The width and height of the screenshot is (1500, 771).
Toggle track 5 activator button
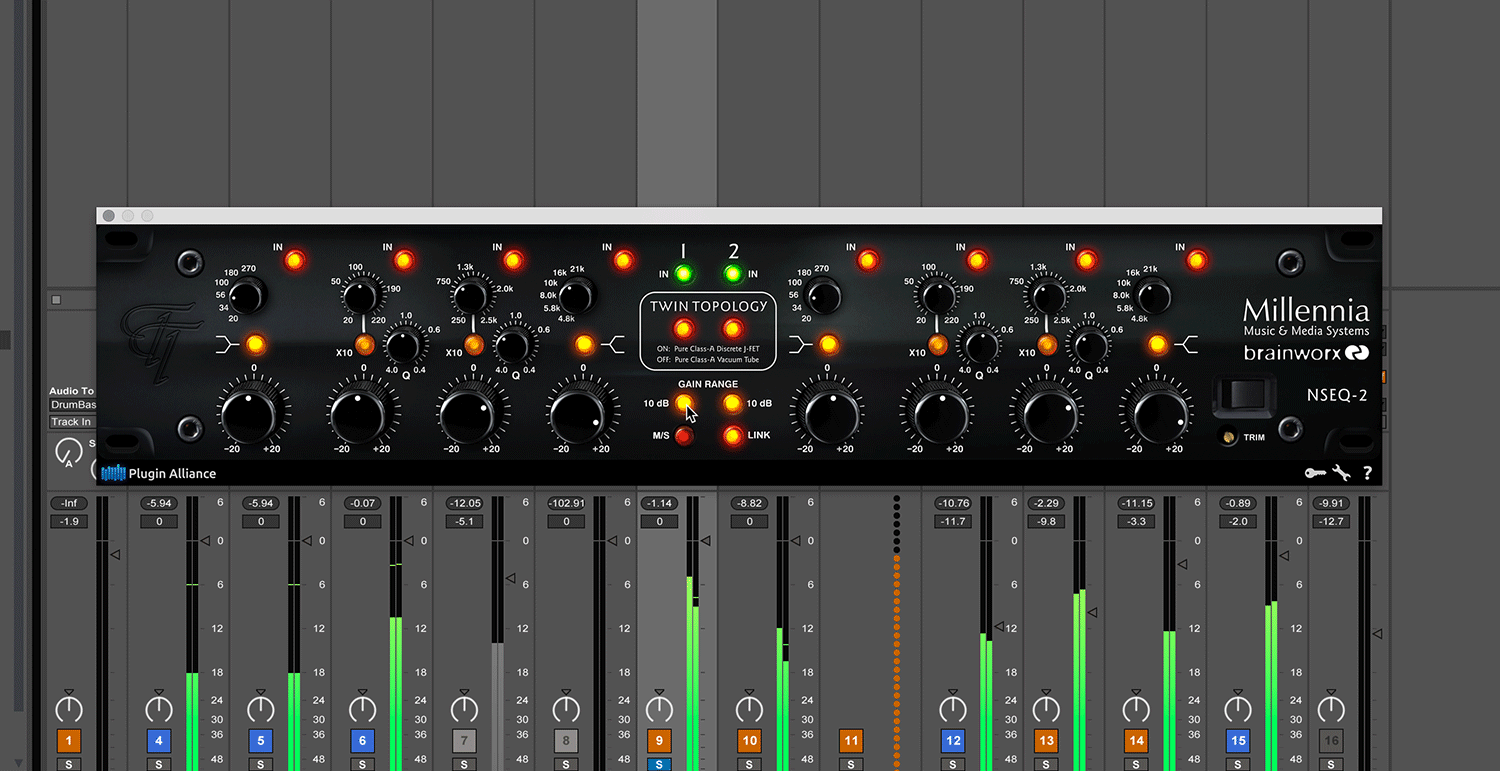click(x=261, y=741)
